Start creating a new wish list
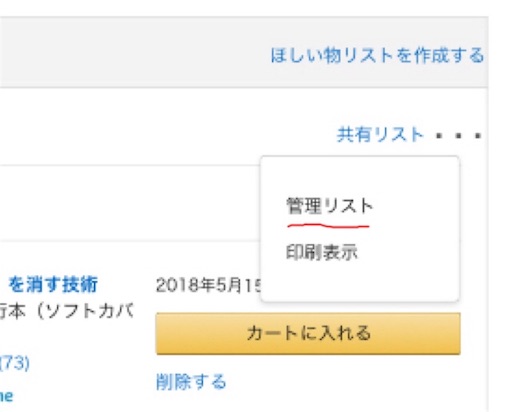Viewport: 512px width, 412px height. pyautogui.click(x=377, y=55)
